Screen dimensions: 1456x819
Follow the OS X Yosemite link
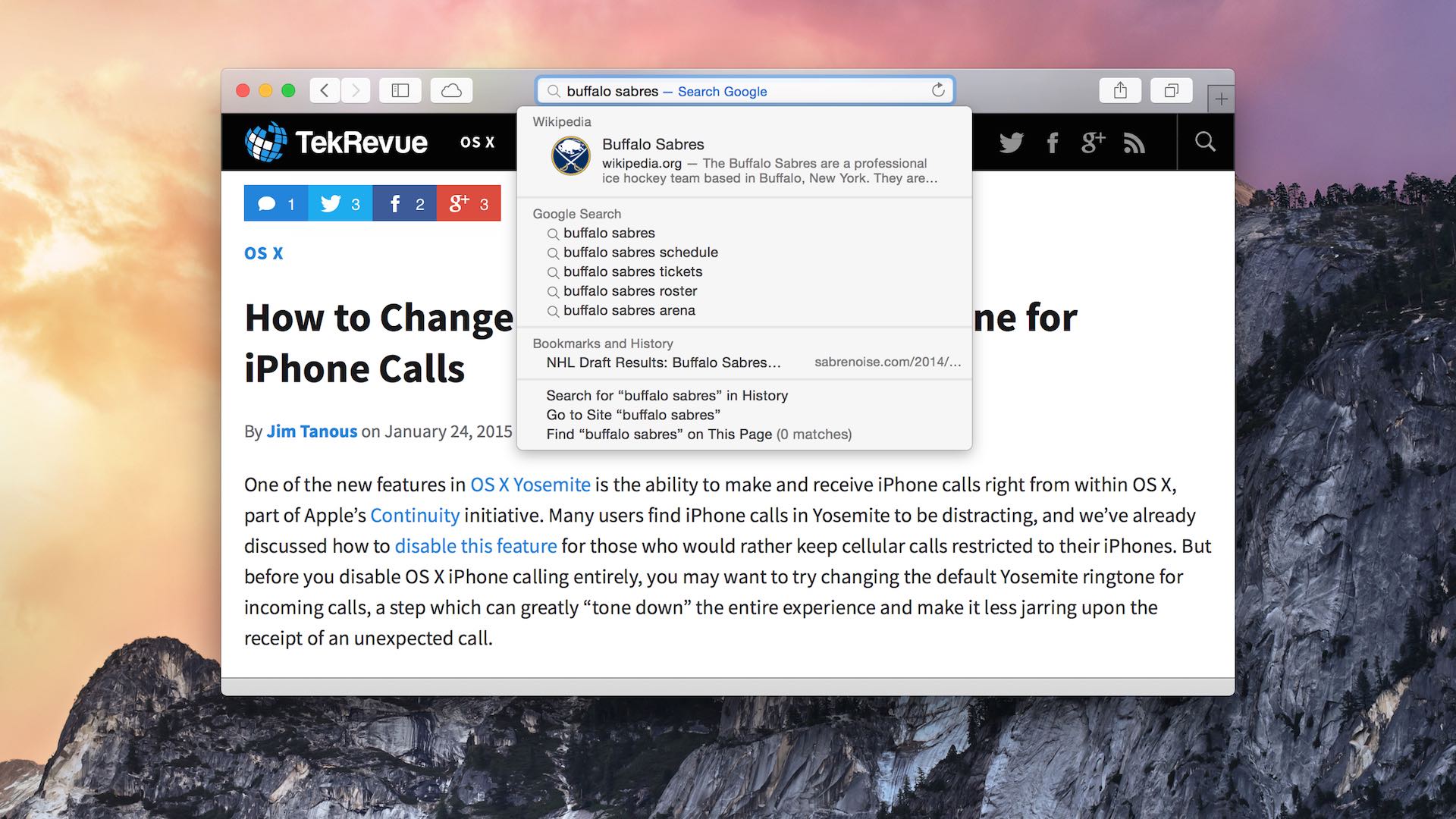530,485
